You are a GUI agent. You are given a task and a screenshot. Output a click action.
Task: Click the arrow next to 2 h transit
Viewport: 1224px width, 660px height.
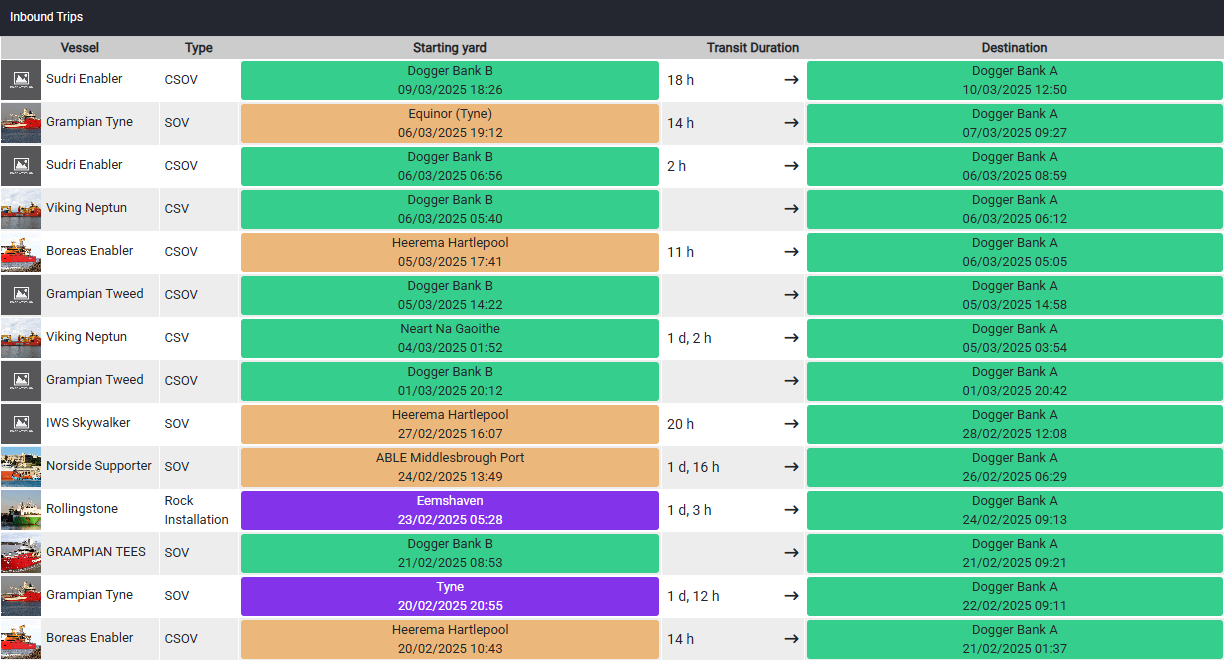[x=791, y=166]
